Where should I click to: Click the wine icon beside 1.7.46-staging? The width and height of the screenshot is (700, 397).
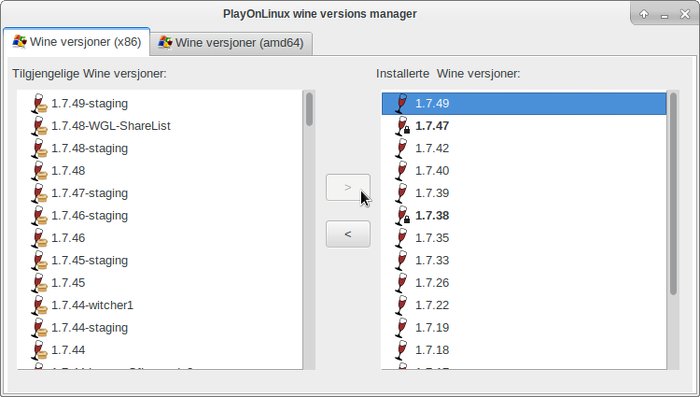coord(39,215)
